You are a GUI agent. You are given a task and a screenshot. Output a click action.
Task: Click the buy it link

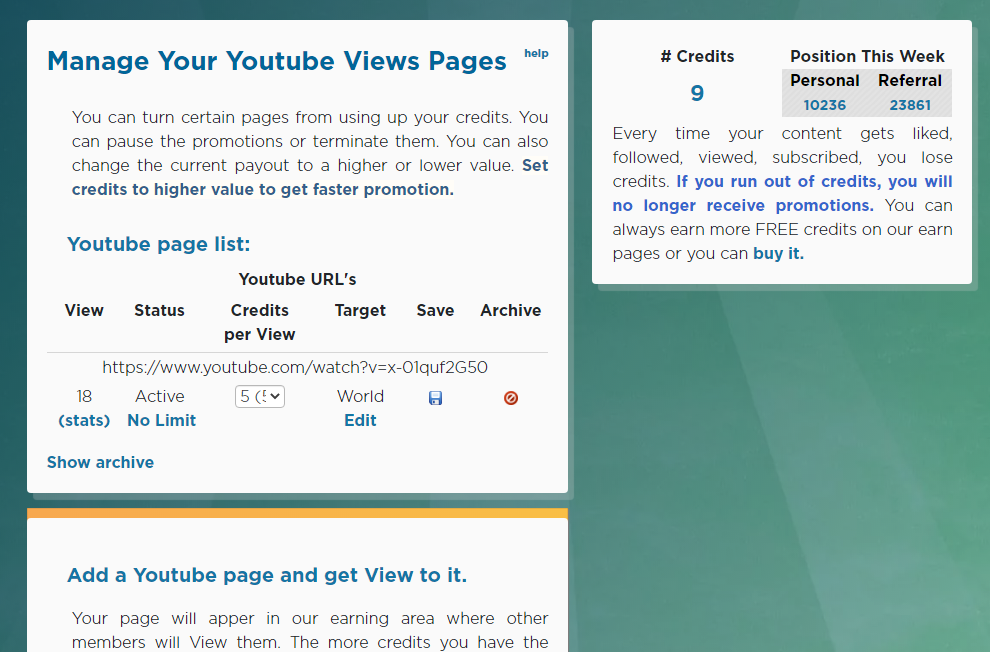tap(778, 254)
